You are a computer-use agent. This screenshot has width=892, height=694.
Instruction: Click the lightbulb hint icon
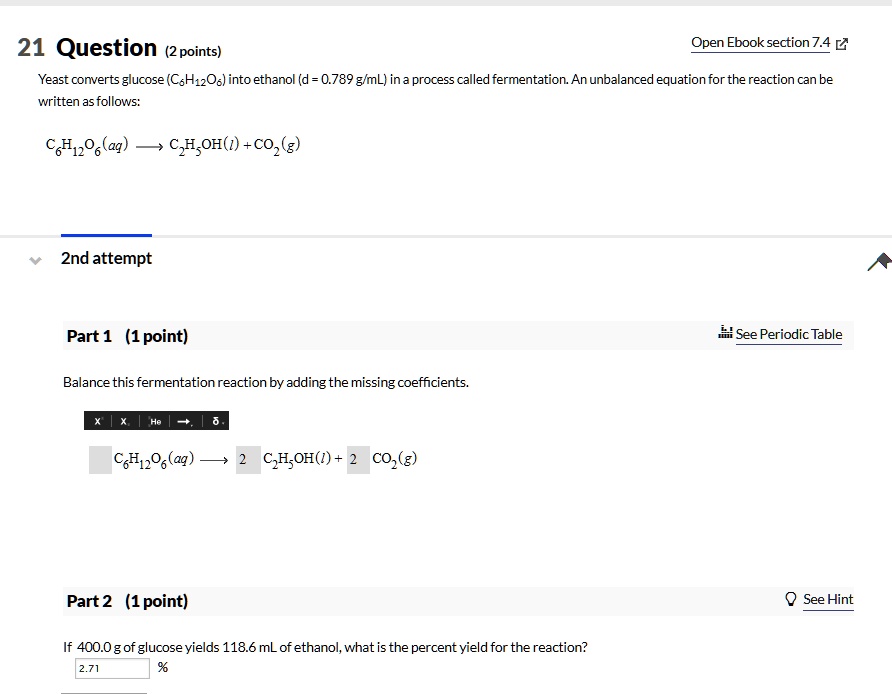pos(791,599)
